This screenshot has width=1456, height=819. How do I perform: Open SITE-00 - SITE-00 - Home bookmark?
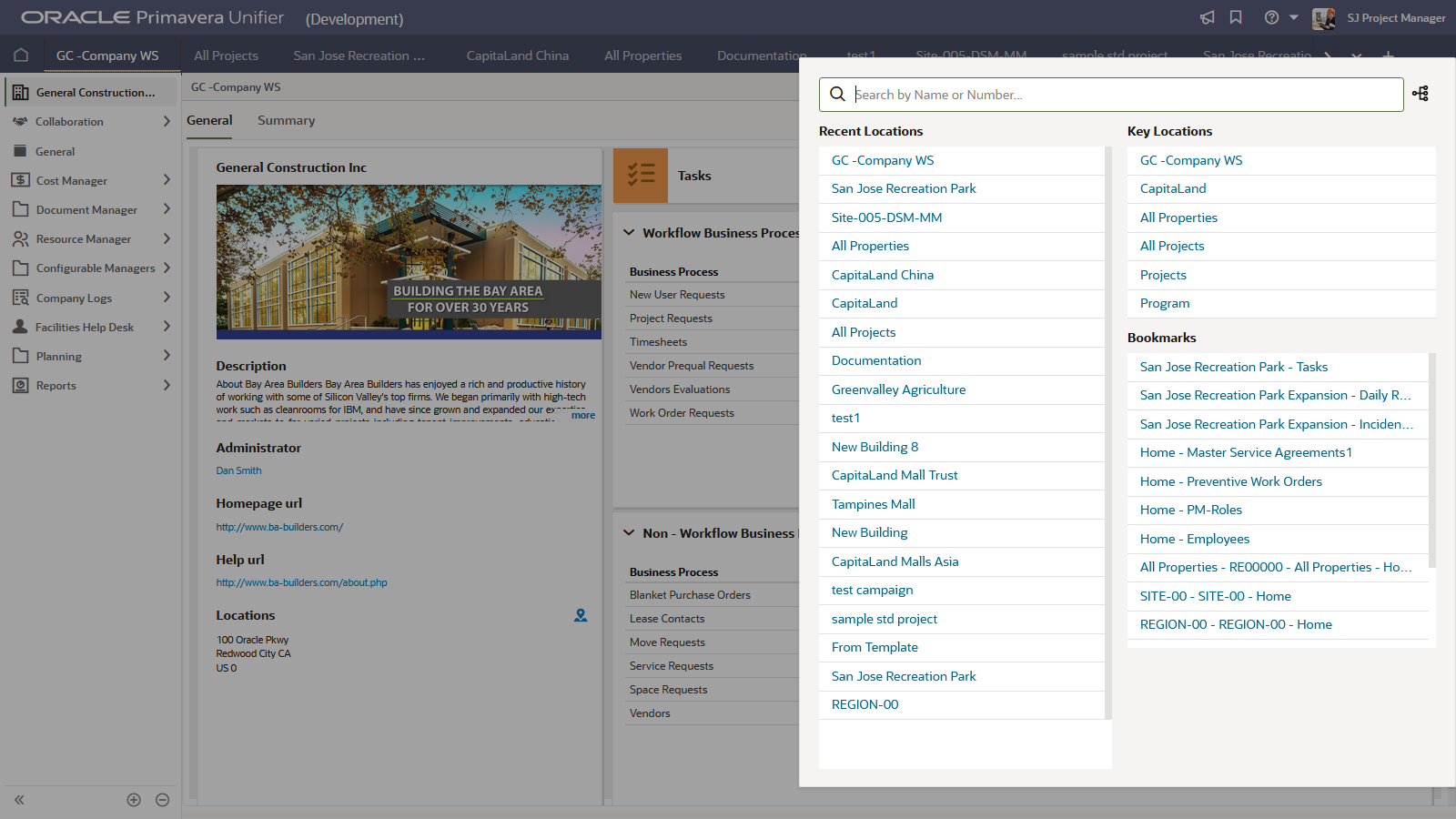click(1278, 596)
